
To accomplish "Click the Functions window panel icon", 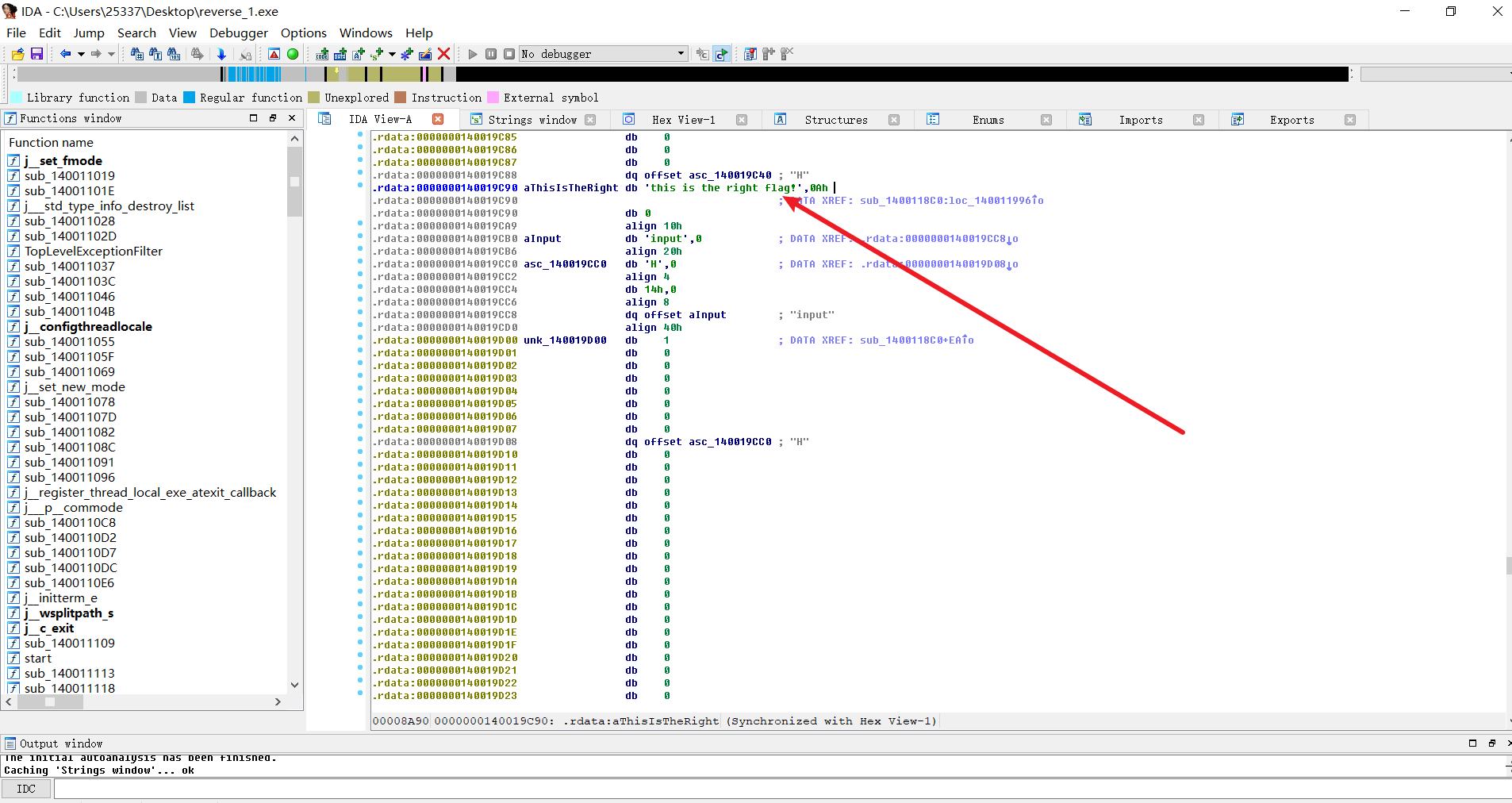I will click(x=10, y=118).
